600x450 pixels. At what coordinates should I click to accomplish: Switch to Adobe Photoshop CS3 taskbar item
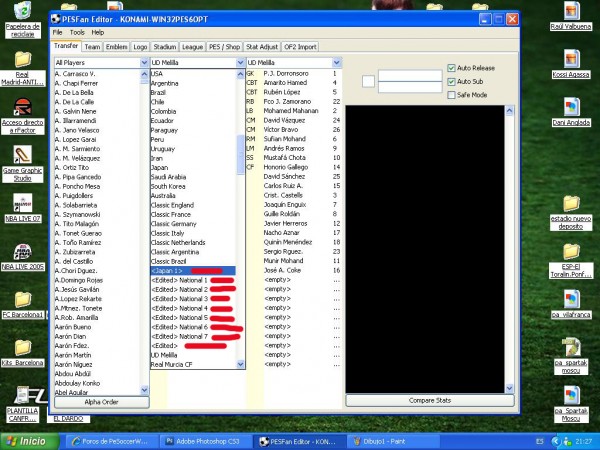pyautogui.click(x=205, y=441)
